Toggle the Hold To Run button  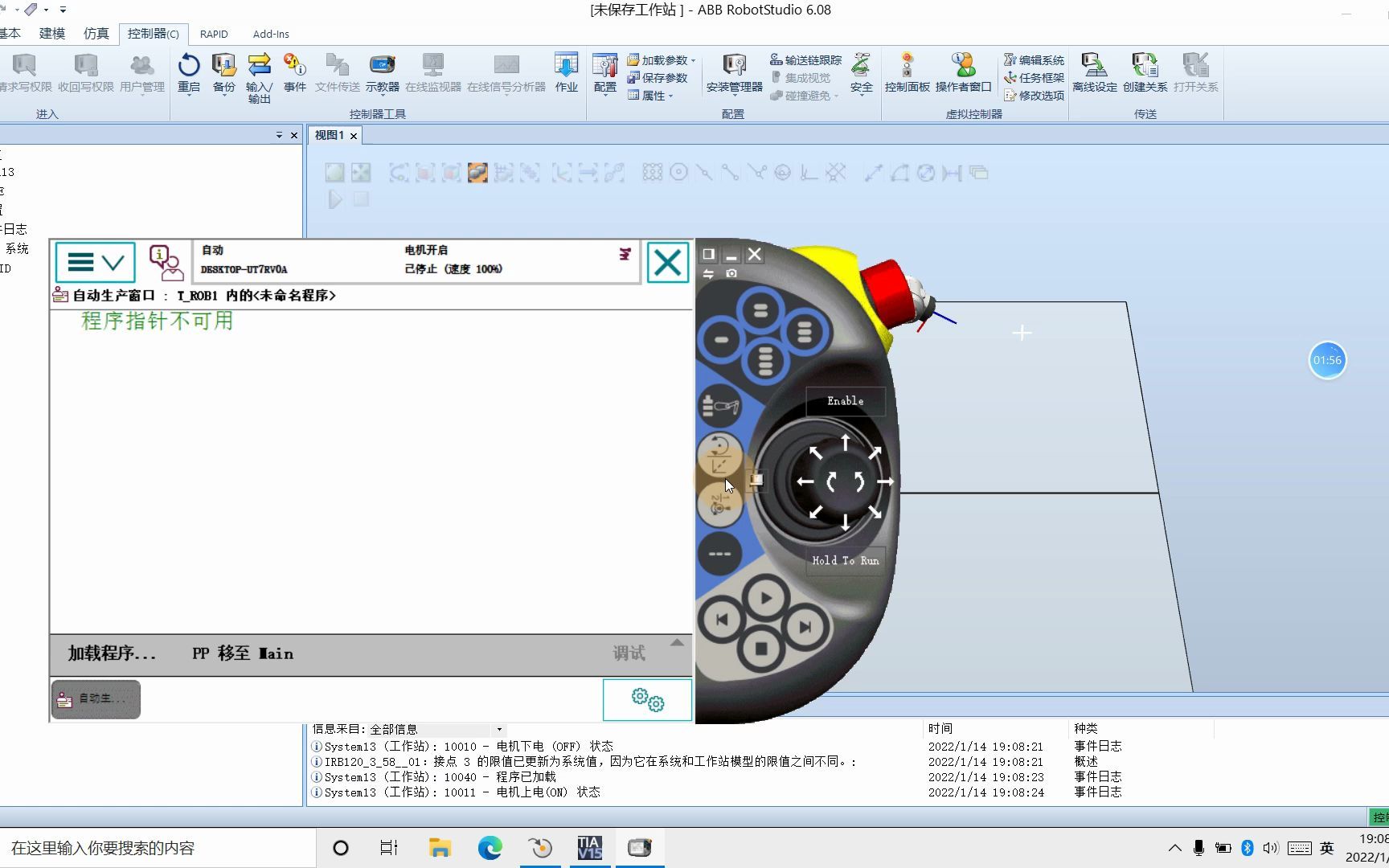coord(846,560)
